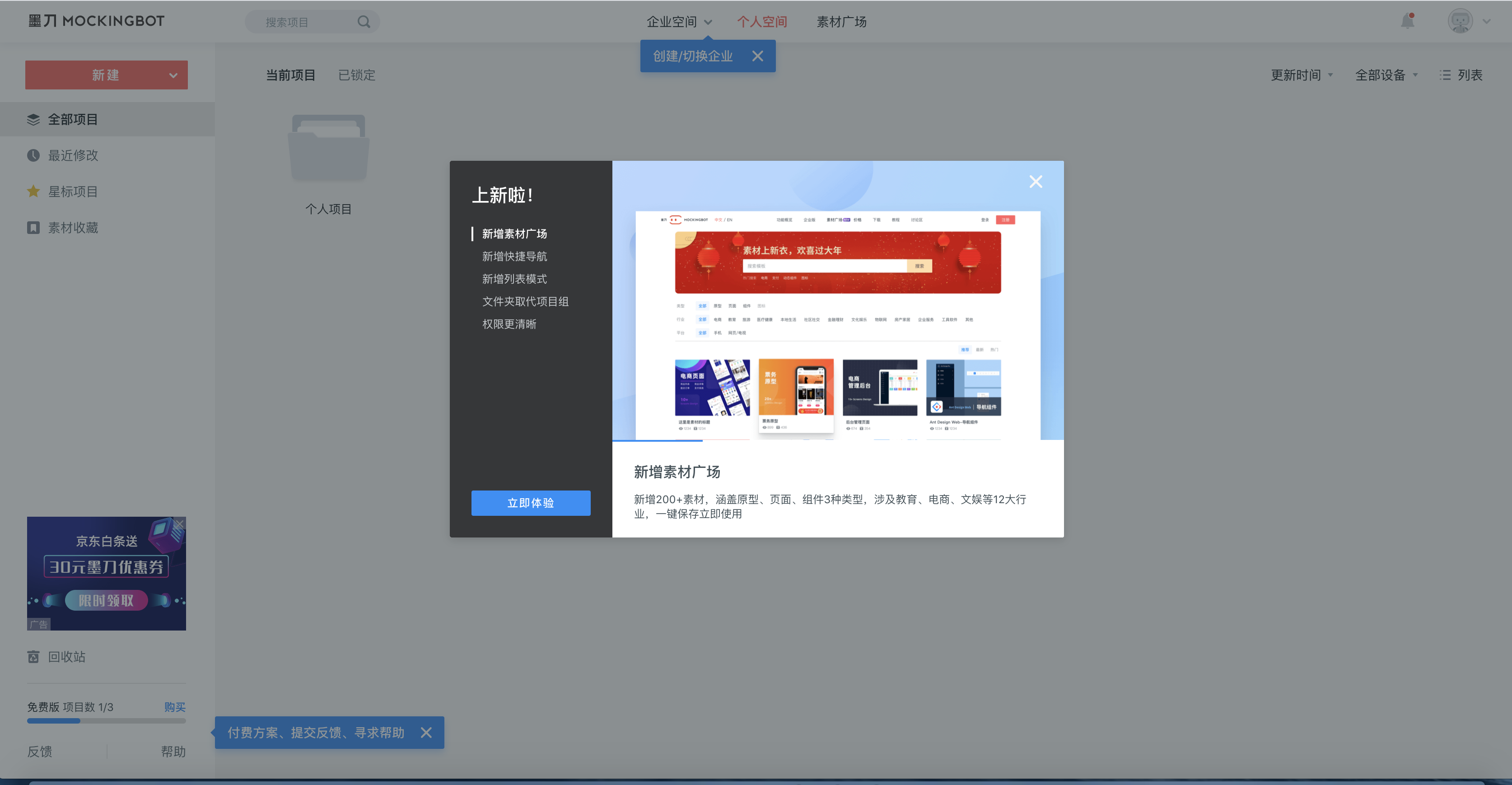The width and height of the screenshot is (1512, 785).
Task: Open 素材收藏 bookmarks section
Action: pyautogui.click(x=73, y=227)
